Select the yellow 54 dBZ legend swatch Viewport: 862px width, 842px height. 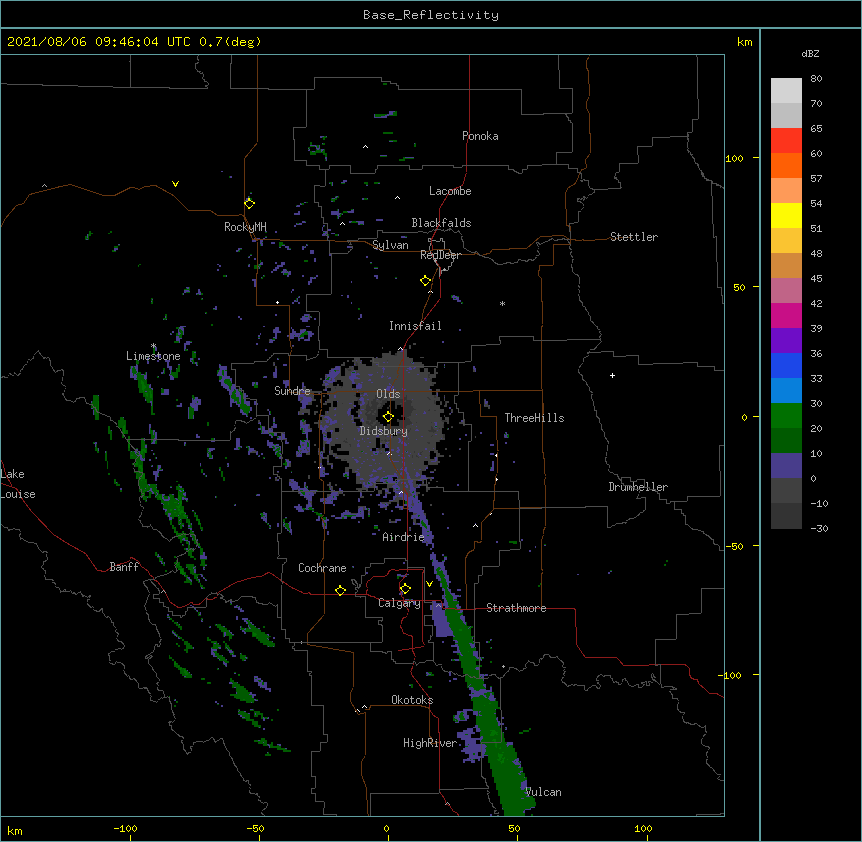coord(786,215)
